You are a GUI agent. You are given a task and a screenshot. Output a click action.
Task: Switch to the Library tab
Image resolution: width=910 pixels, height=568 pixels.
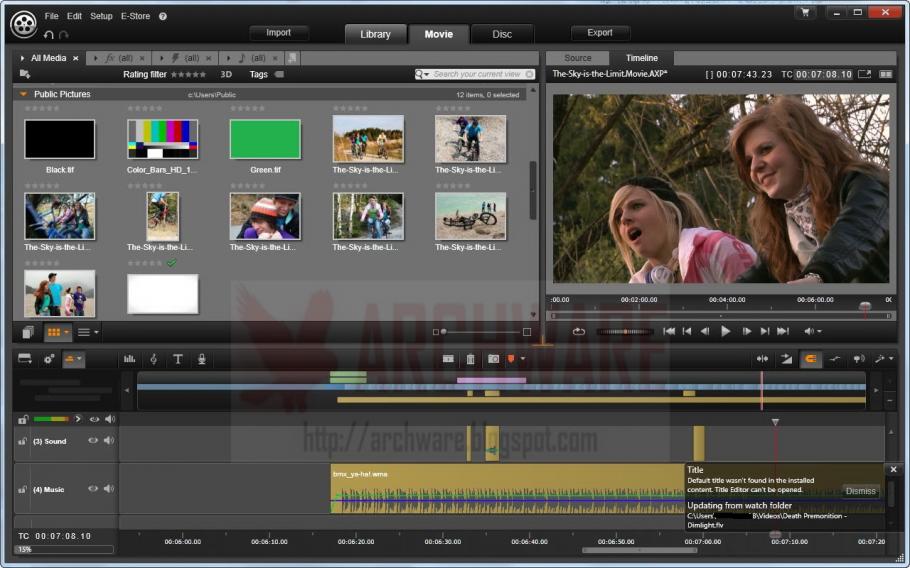click(x=375, y=34)
